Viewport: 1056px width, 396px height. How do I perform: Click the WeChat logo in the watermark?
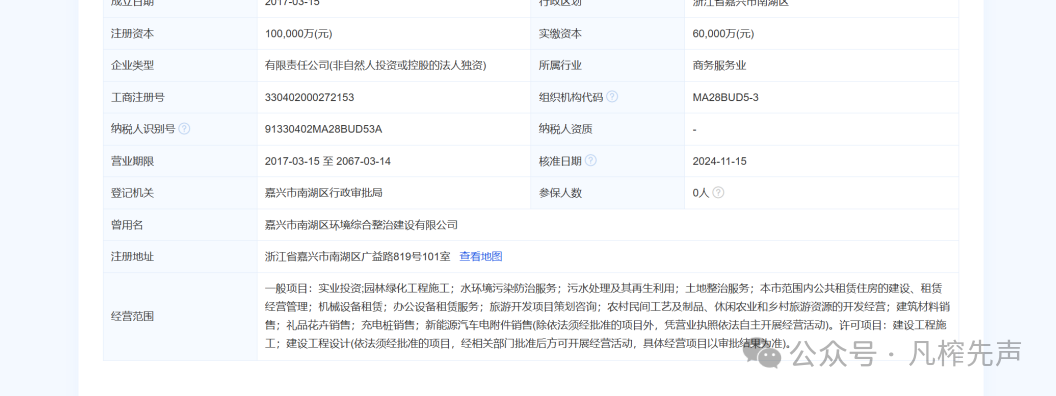pyautogui.click(x=766, y=354)
